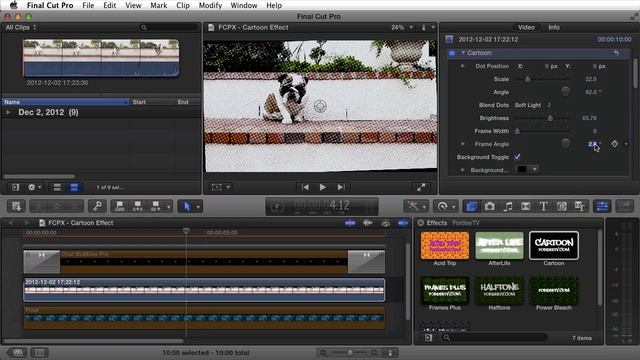Toggle timeline snapping

(403, 223)
